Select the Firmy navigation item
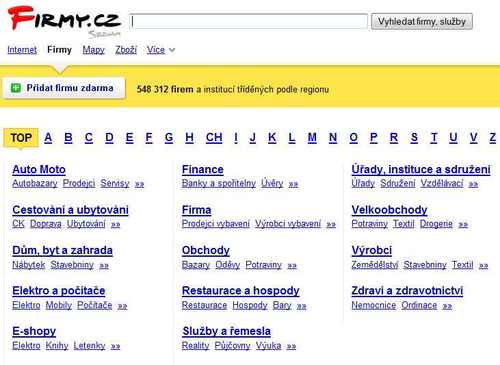 point(59,50)
